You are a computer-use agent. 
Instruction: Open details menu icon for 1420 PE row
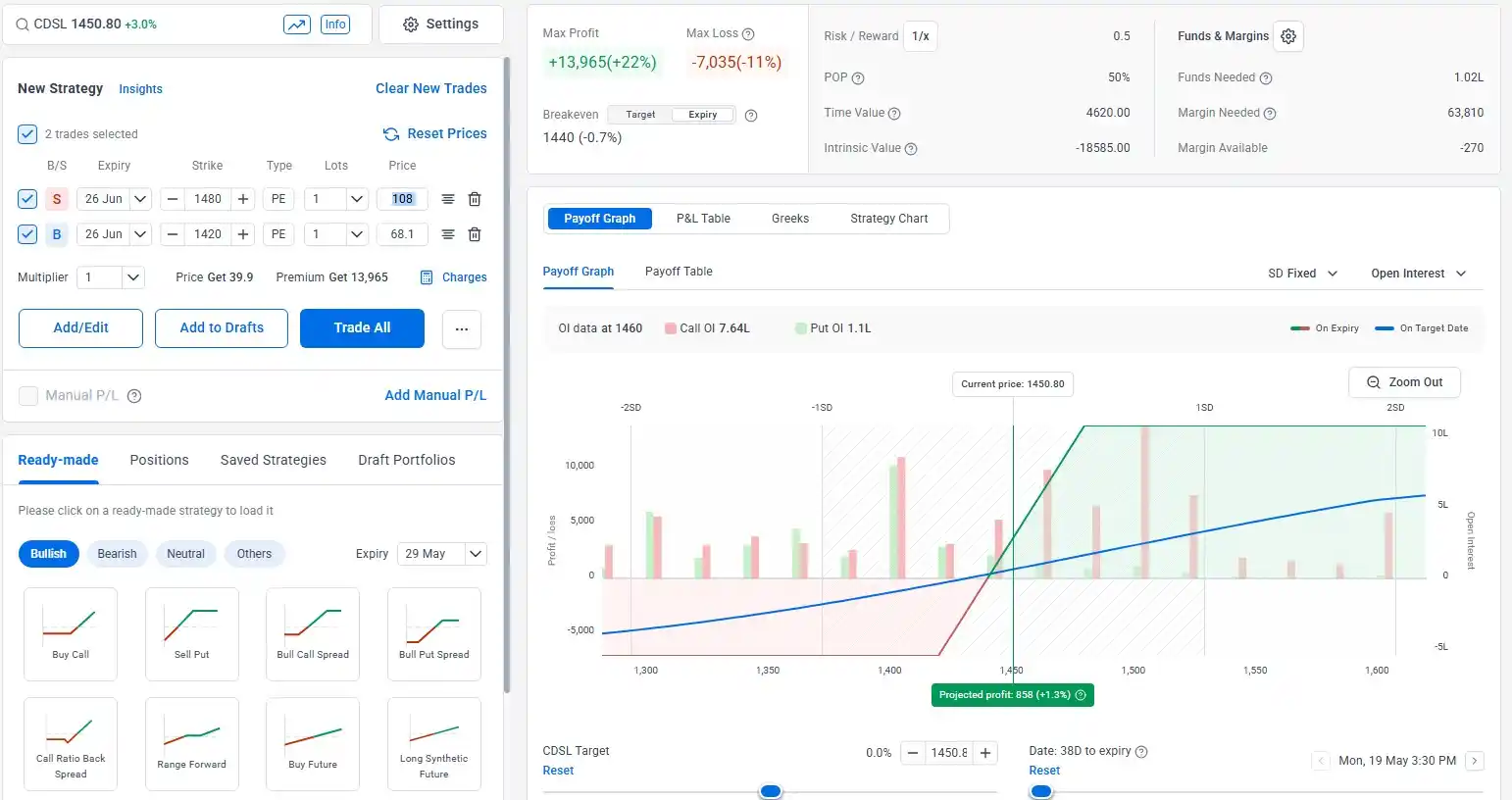(448, 234)
